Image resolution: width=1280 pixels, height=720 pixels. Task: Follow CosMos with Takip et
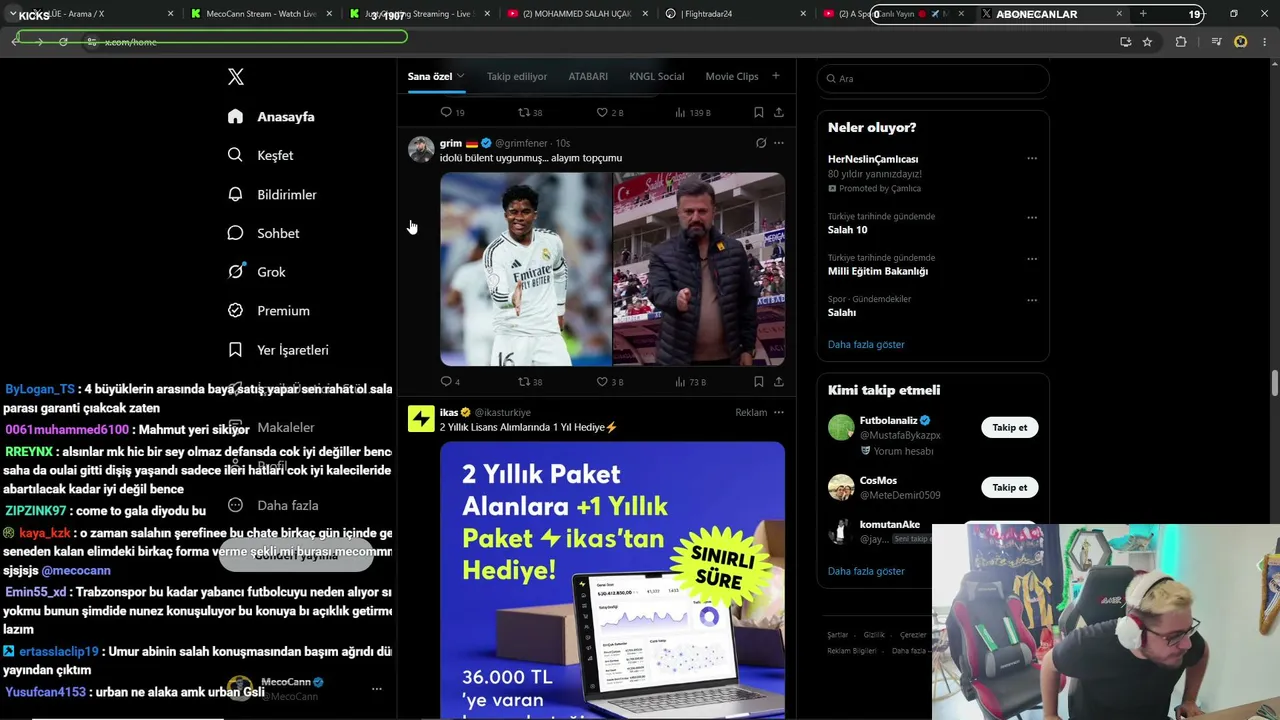1010,487
